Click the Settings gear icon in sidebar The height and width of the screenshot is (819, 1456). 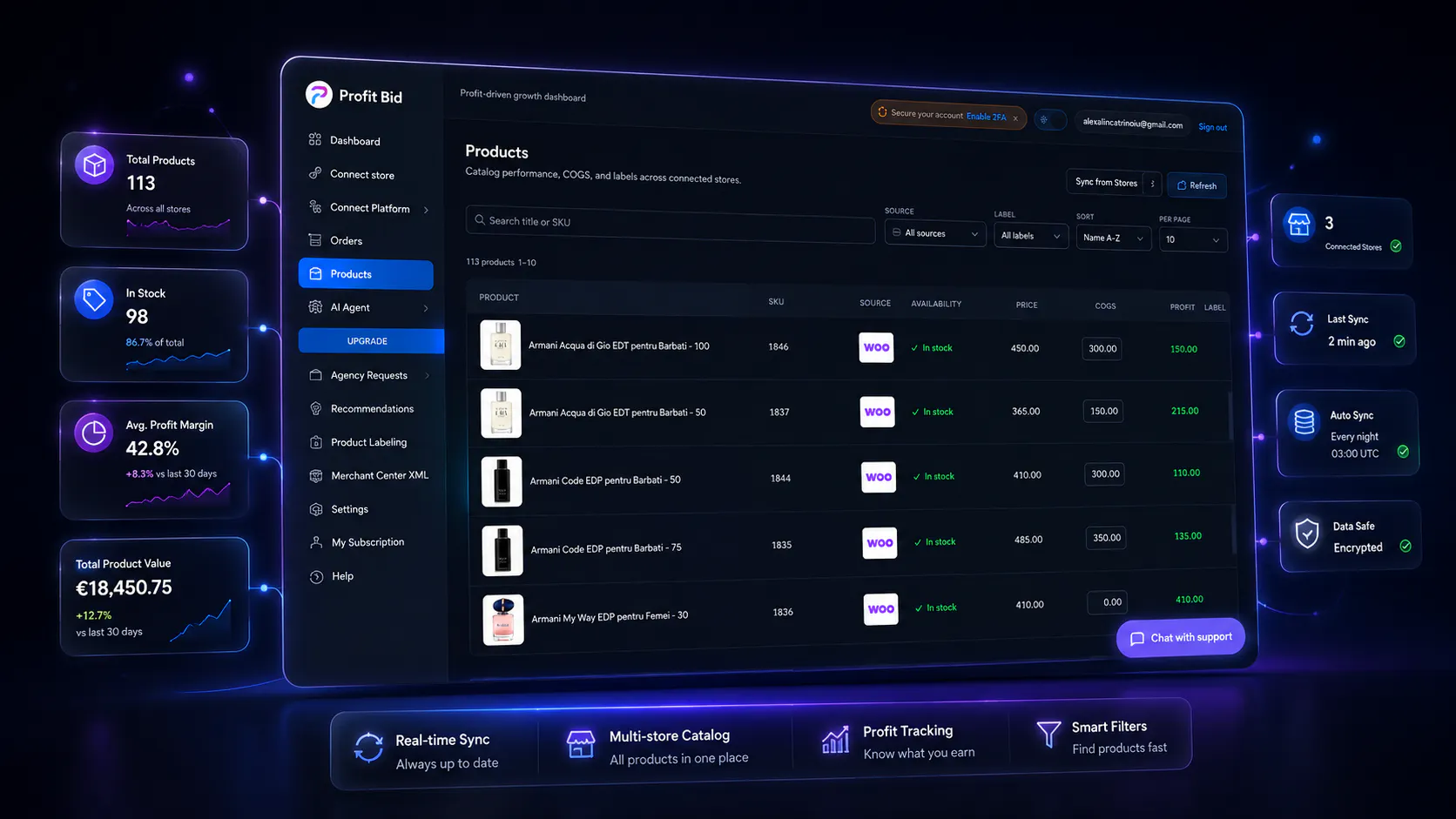tap(316, 509)
